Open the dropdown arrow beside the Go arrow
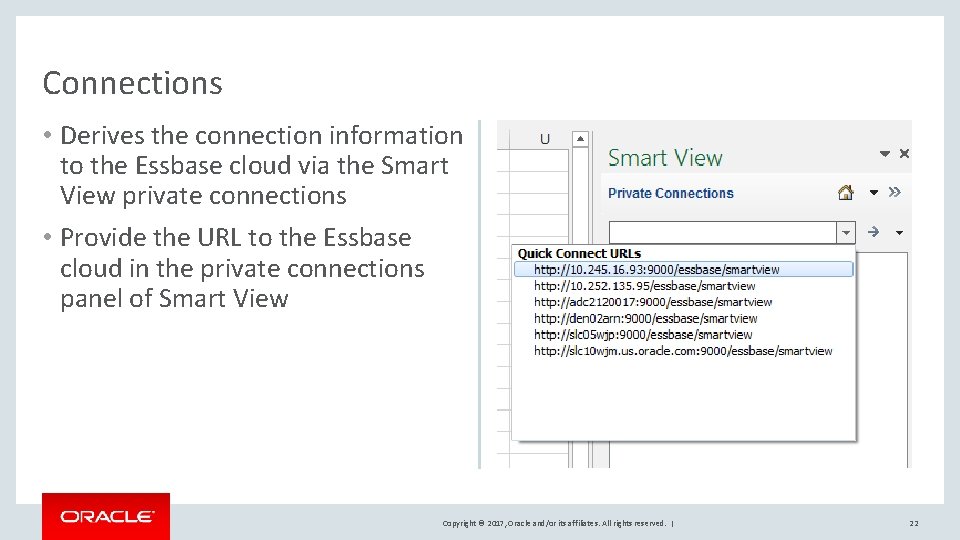960x540 pixels. [x=899, y=233]
